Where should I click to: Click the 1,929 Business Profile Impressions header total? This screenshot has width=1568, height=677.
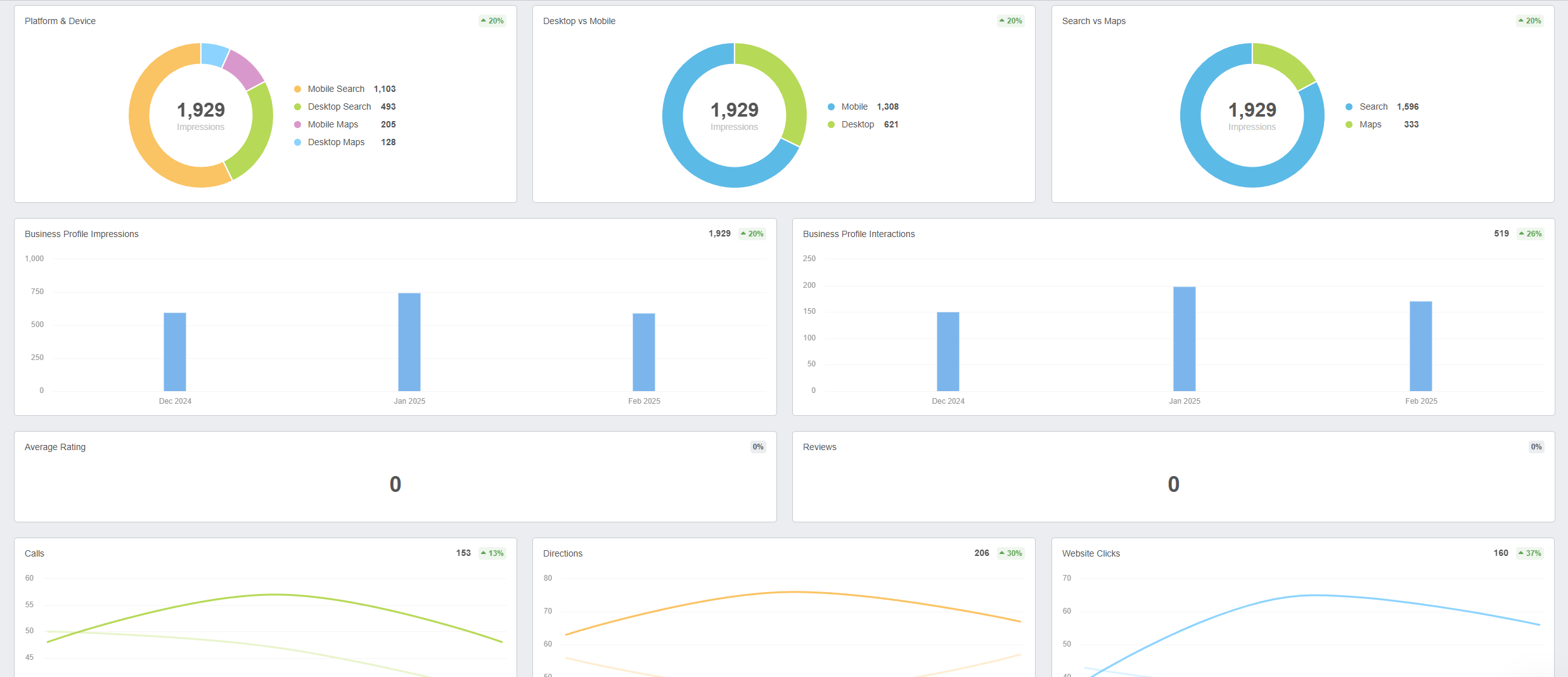click(x=719, y=234)
